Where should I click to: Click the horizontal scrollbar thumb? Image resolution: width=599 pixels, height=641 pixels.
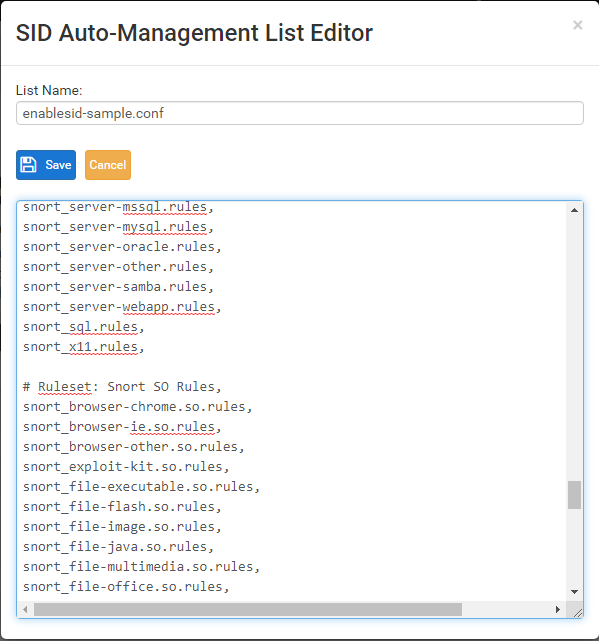tap(248, 610)
